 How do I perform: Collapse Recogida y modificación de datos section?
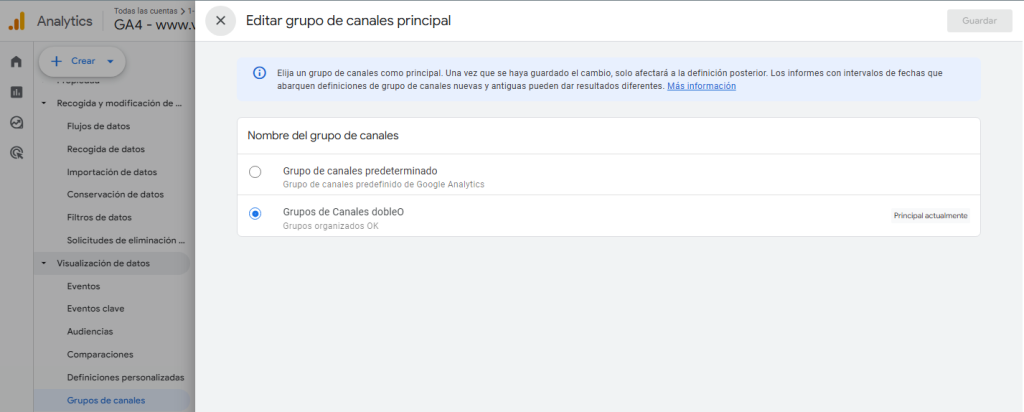[44, 103]
